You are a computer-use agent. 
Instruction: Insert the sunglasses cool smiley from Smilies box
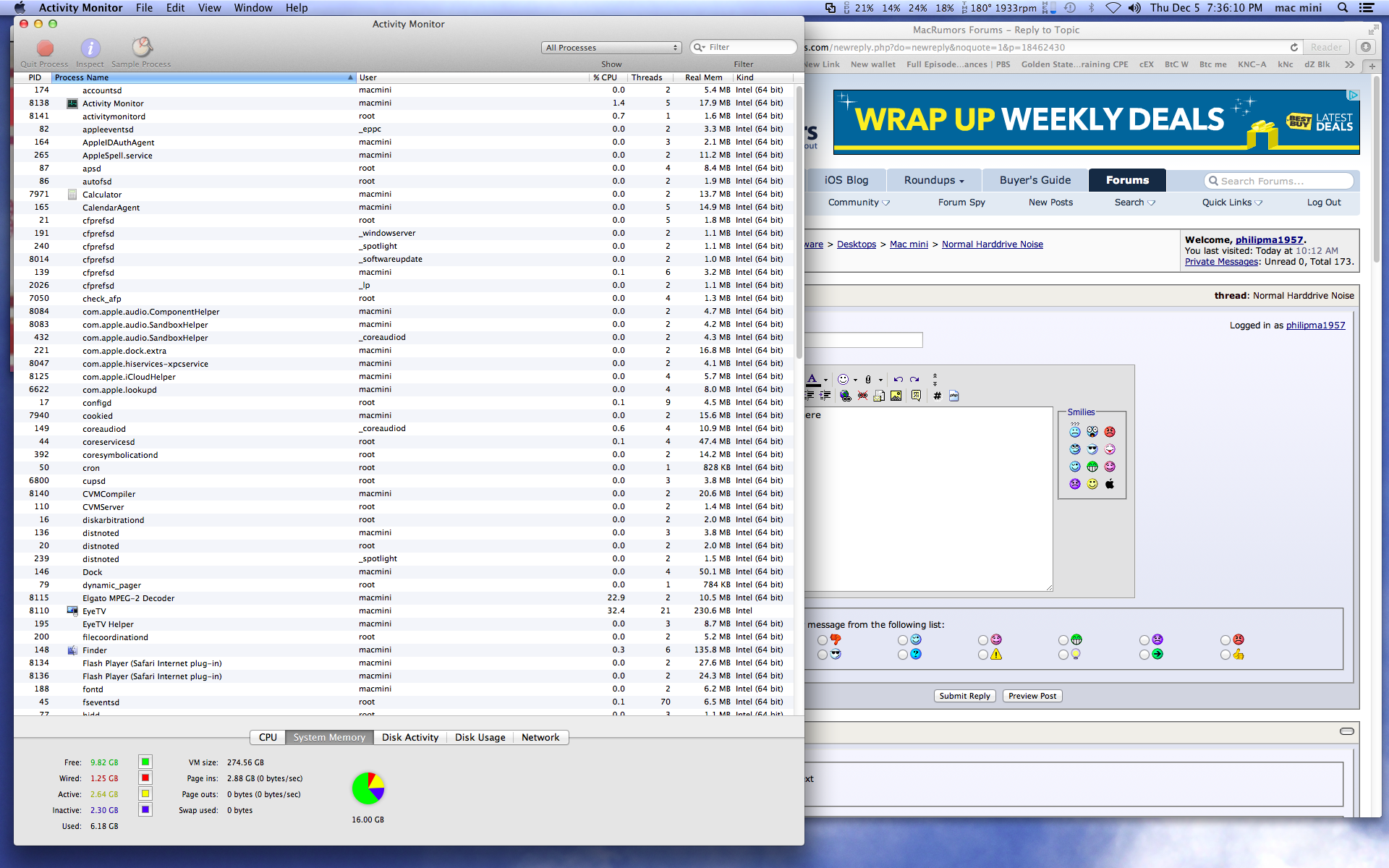(1092, 449)
